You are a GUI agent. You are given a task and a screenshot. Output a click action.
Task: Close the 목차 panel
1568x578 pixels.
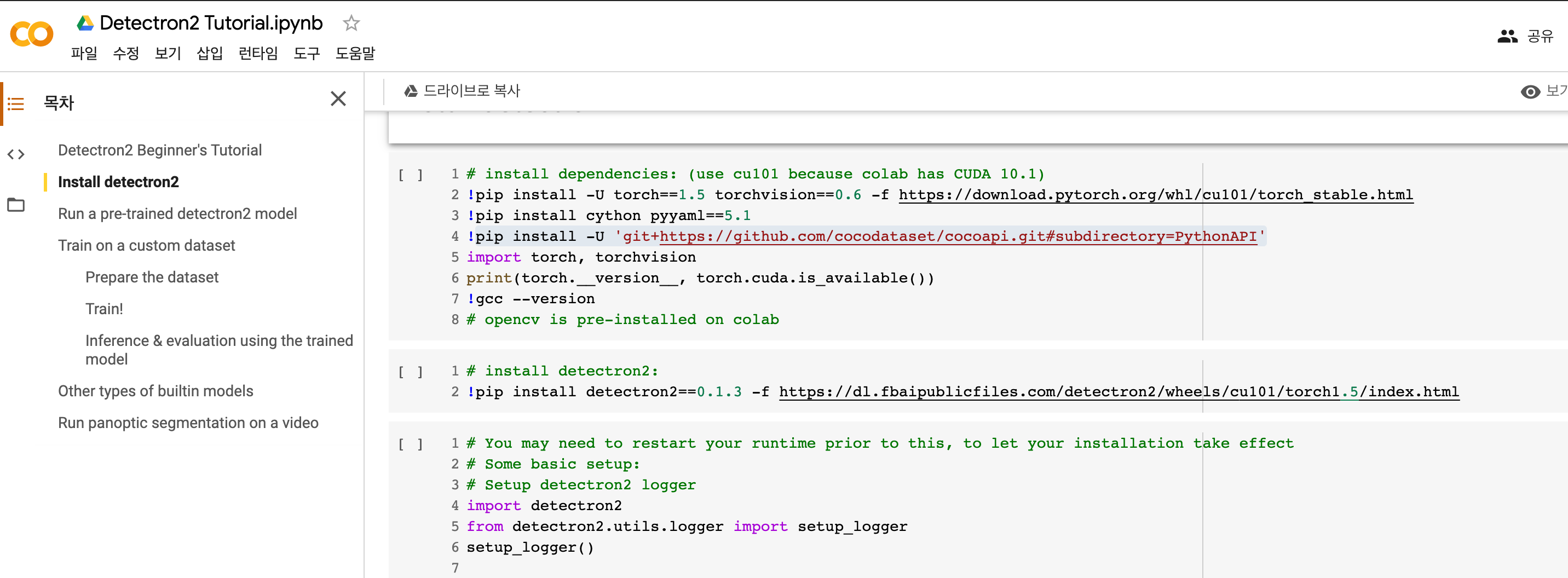[338, 99]
